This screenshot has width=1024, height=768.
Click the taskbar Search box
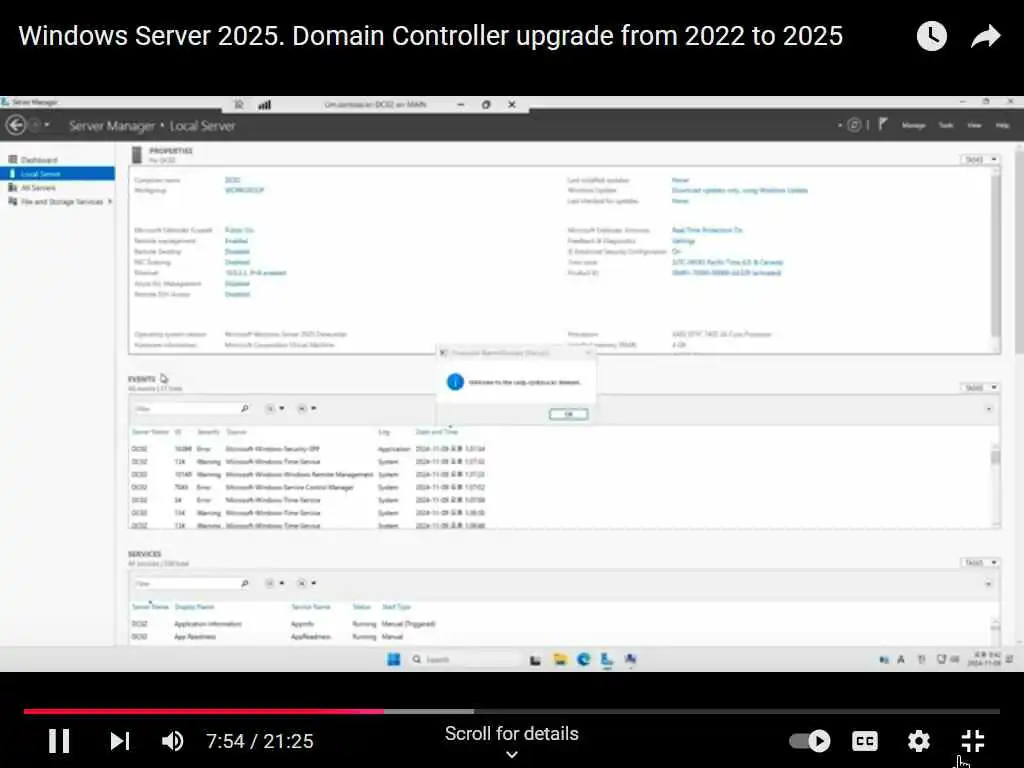[x=464, y=660]
